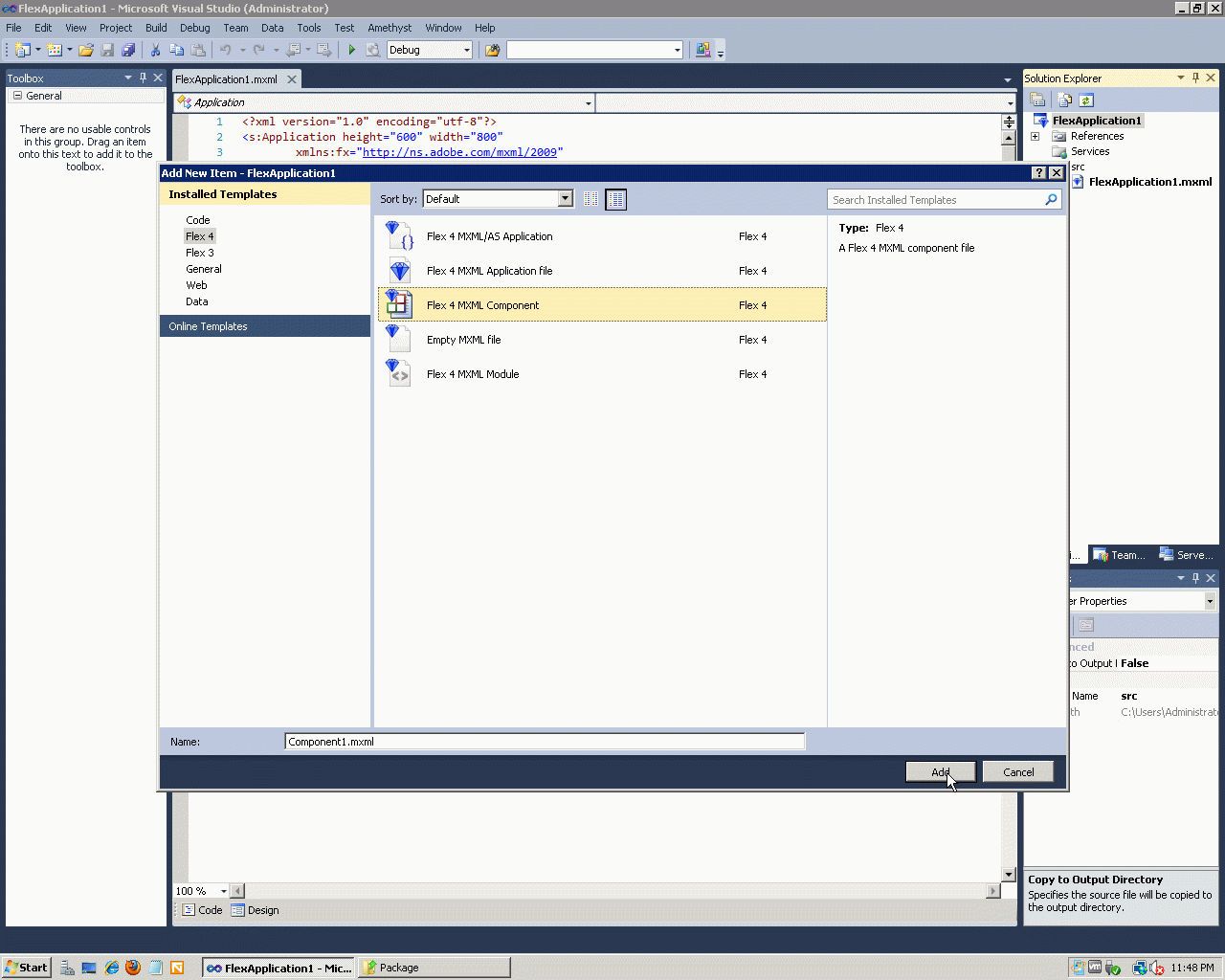
Task: Click the Save All toolbar icon
Action: 128,50
